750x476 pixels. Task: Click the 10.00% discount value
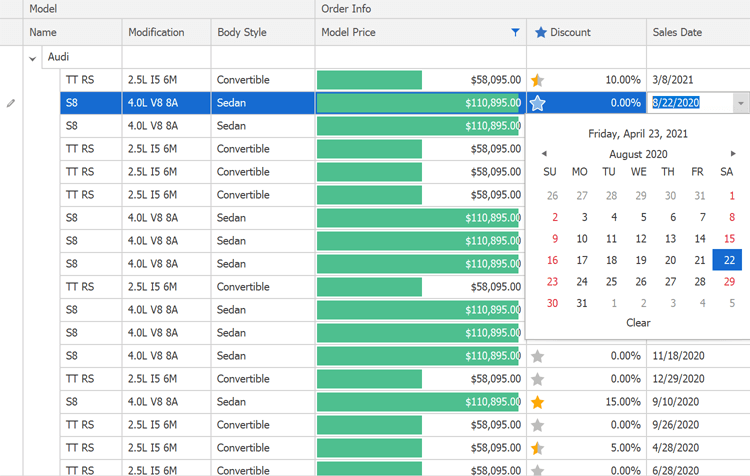(x=623, y=80)
